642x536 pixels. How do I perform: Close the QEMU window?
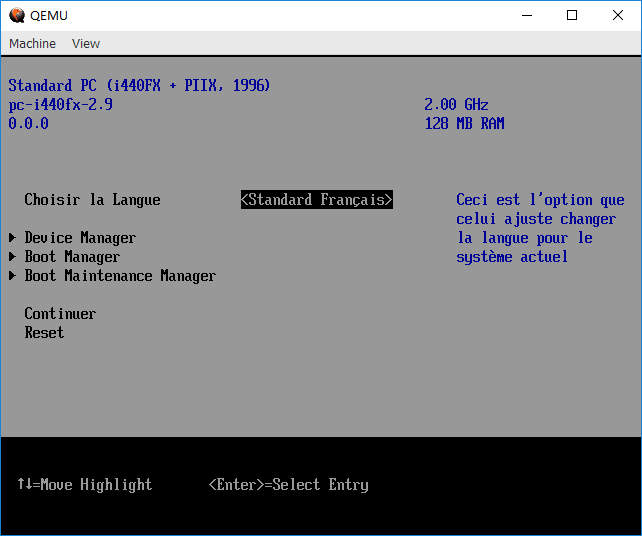[x=618, y=16]
